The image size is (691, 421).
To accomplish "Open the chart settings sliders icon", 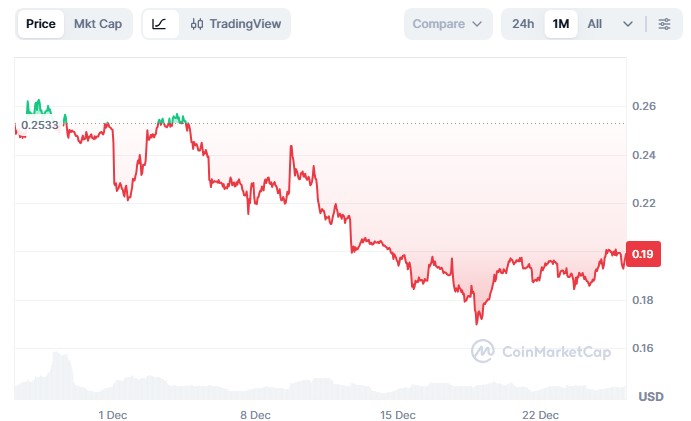I will pyautogui.click(x=665, y=24).
